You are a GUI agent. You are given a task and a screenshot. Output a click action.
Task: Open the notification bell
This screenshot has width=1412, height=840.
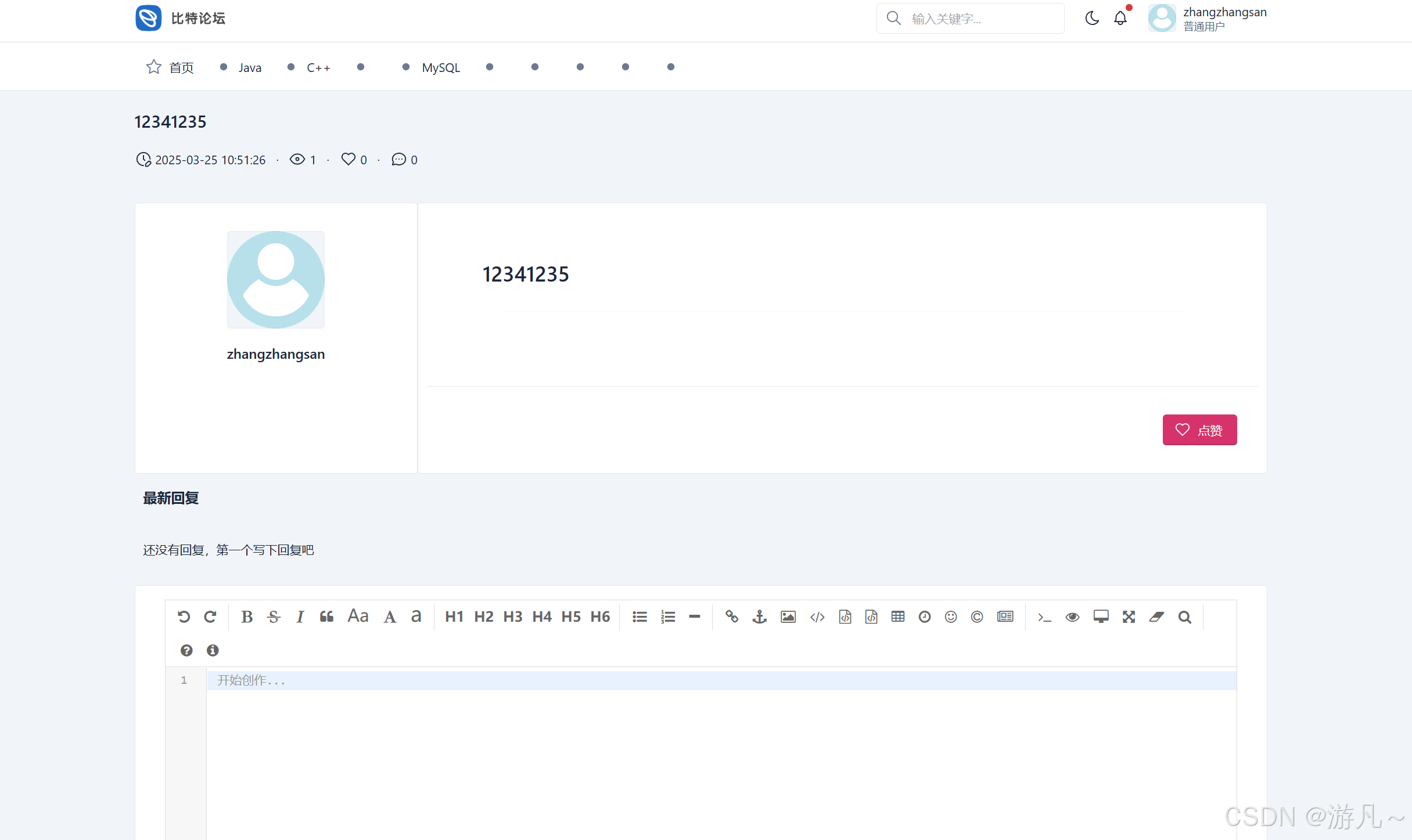click(x=1120, y=19)
